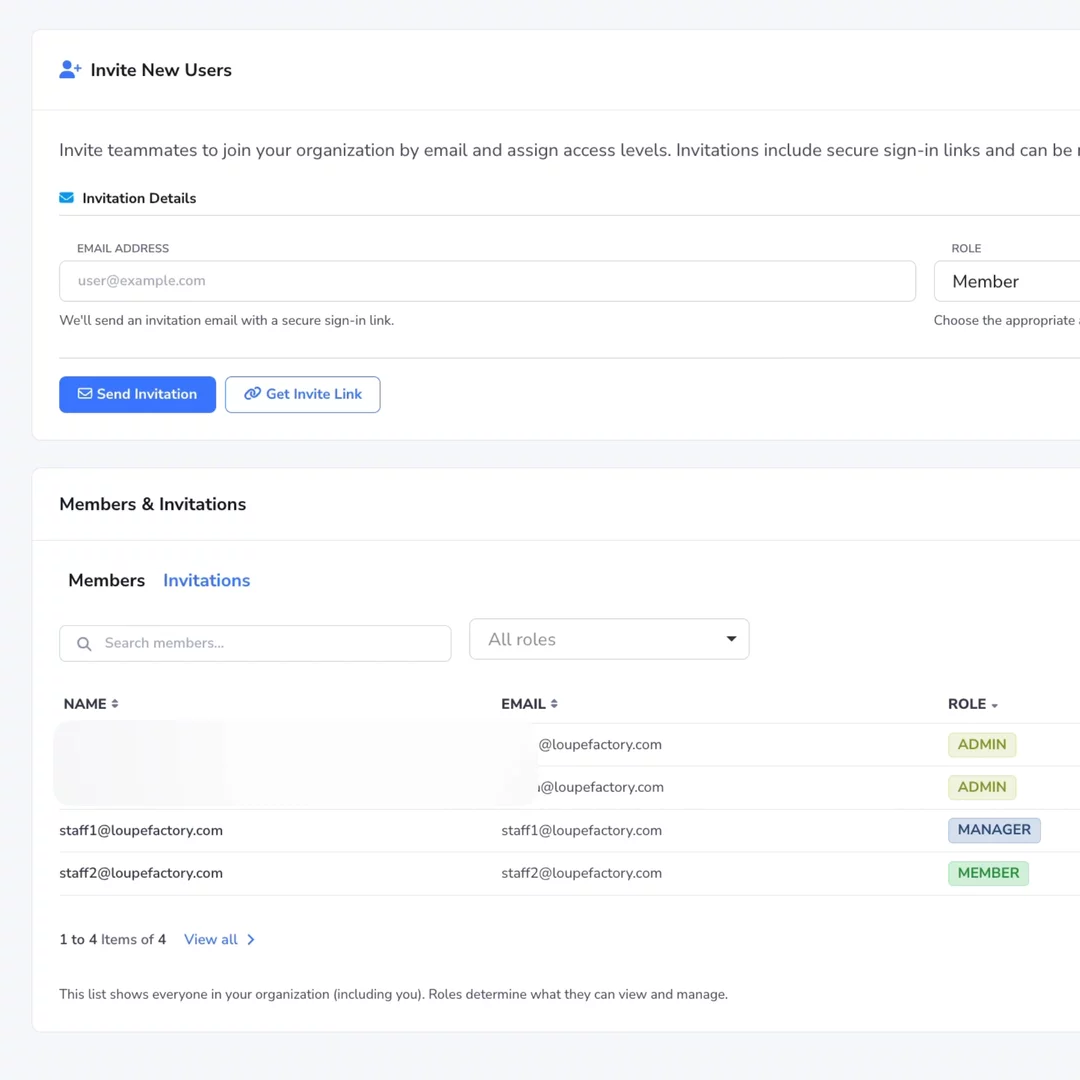Click the MANAGER role badge for staff1
This screenshot has width=1080, height=1080.
994,830
